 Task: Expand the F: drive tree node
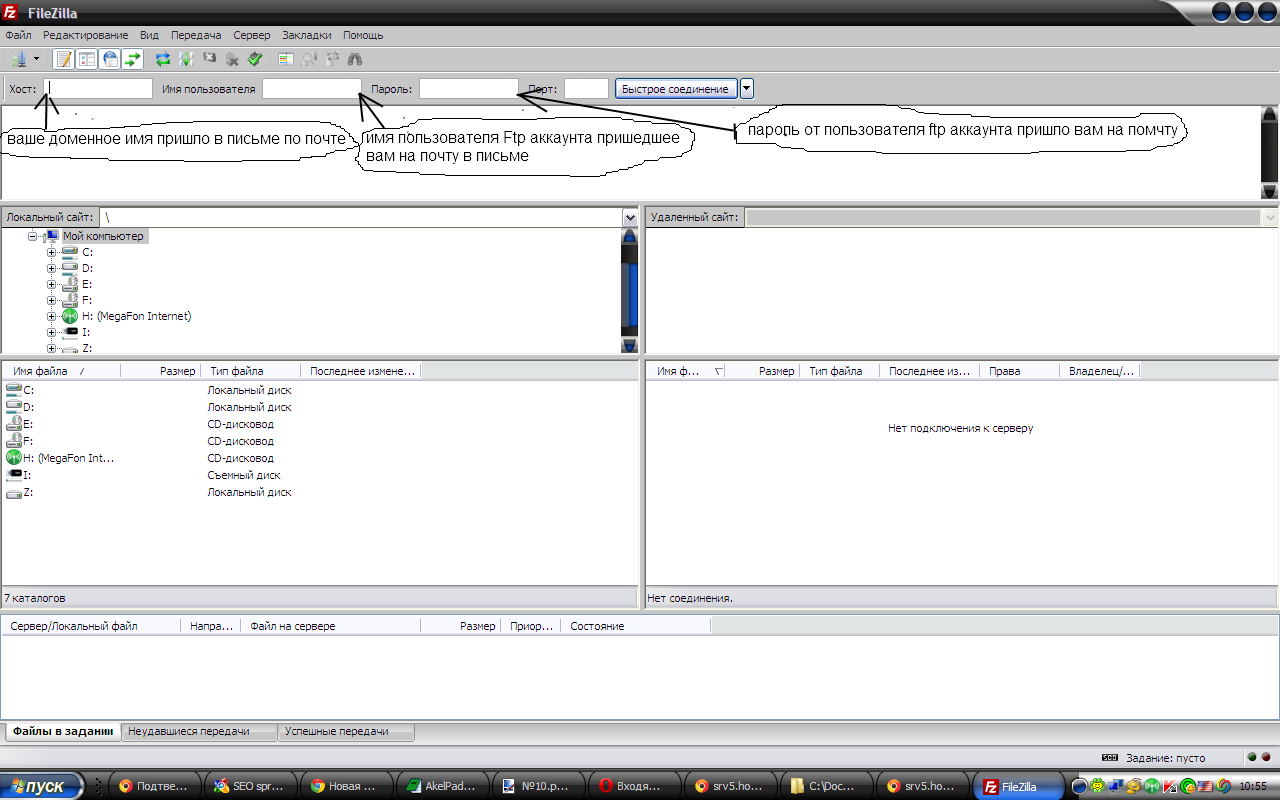[51, 300]
